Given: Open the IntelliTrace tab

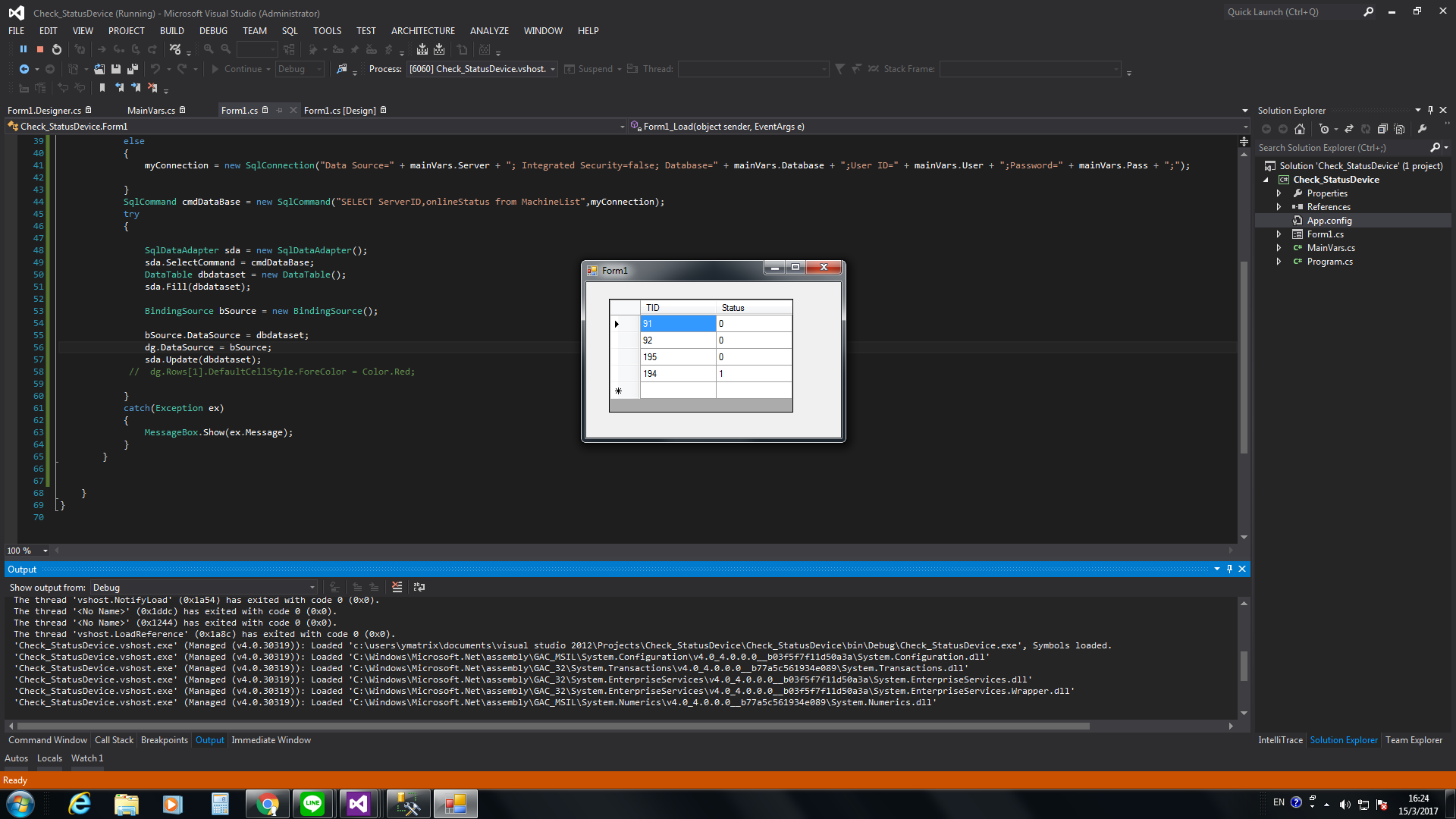Looking at the screenshot, I should 1280,740.
